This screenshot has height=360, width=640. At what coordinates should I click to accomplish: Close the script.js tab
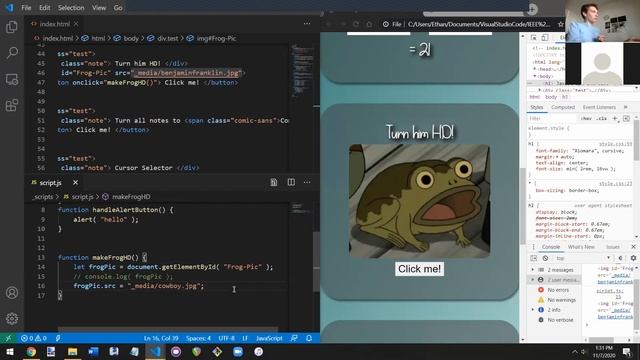pos(75,182)
